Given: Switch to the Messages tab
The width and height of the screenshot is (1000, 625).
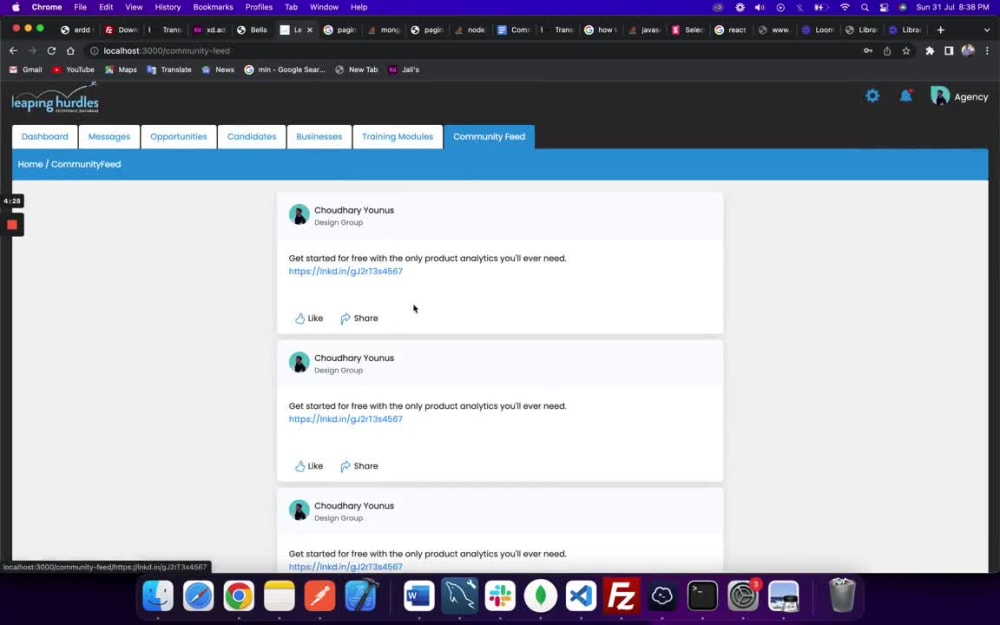Looking at the screenshot, I should [109, 136].
